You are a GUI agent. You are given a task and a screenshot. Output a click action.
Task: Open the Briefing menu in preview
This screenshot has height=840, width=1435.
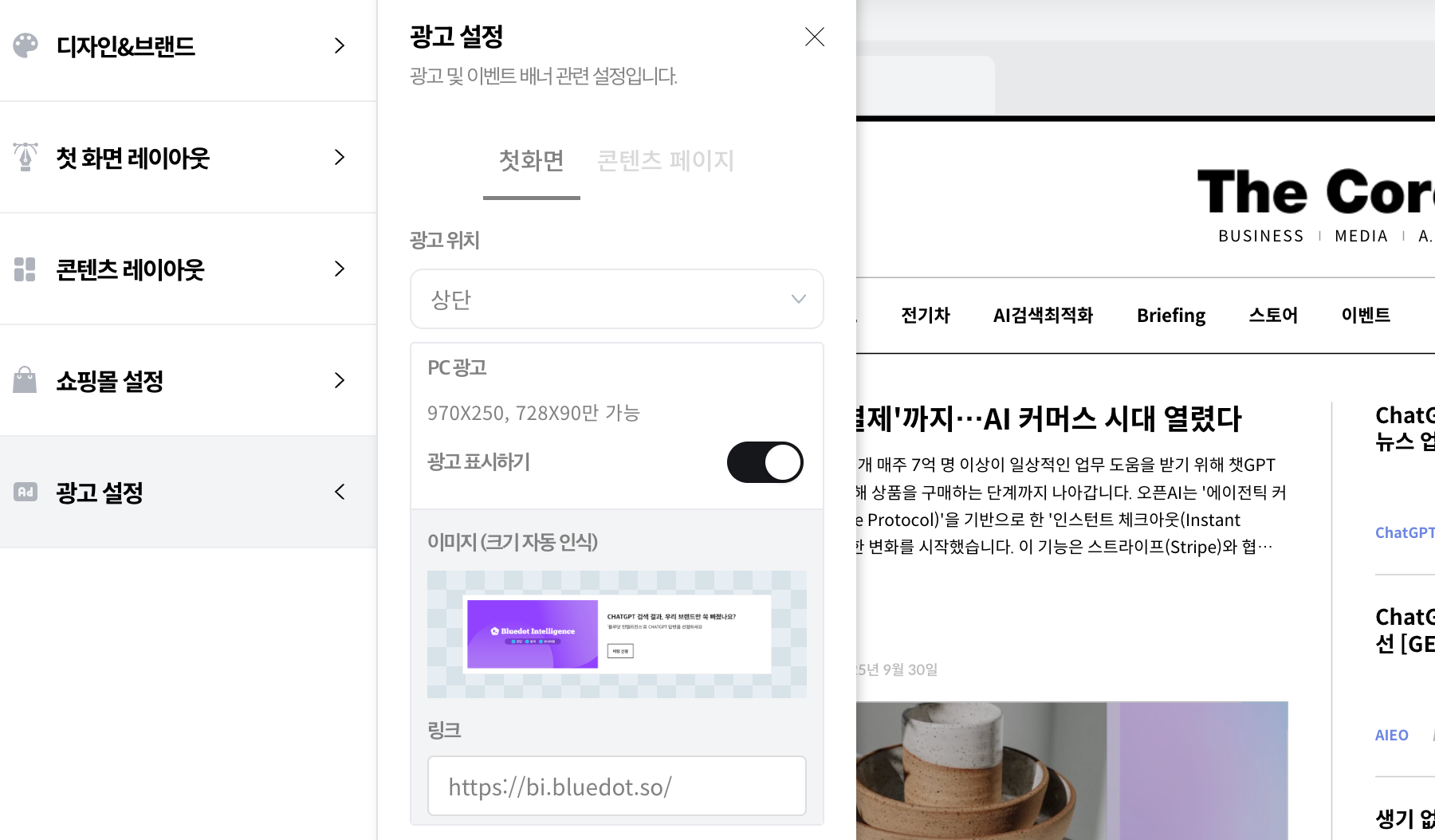1170,316
